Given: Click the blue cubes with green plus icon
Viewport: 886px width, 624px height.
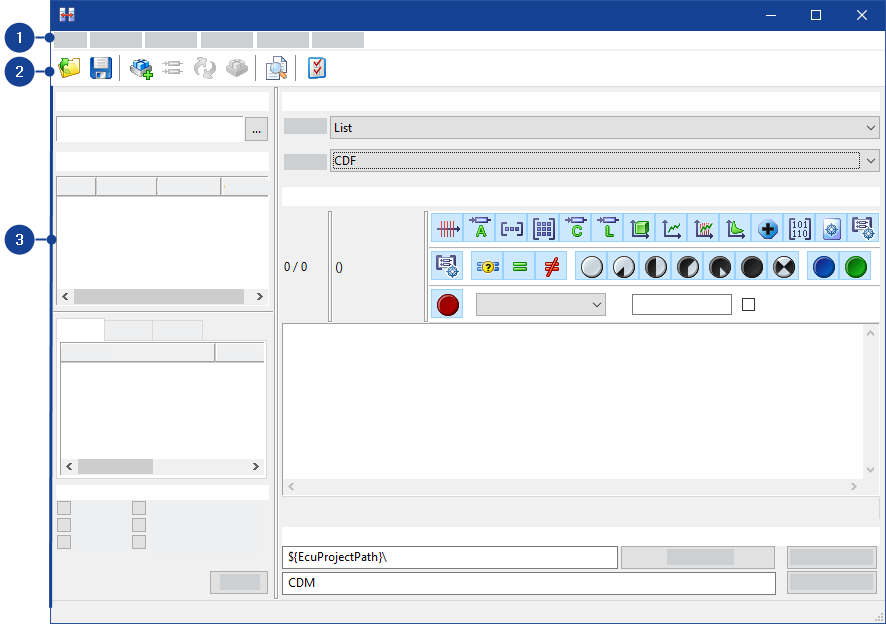Looking at the screenshot, I should tap(141, 68).
